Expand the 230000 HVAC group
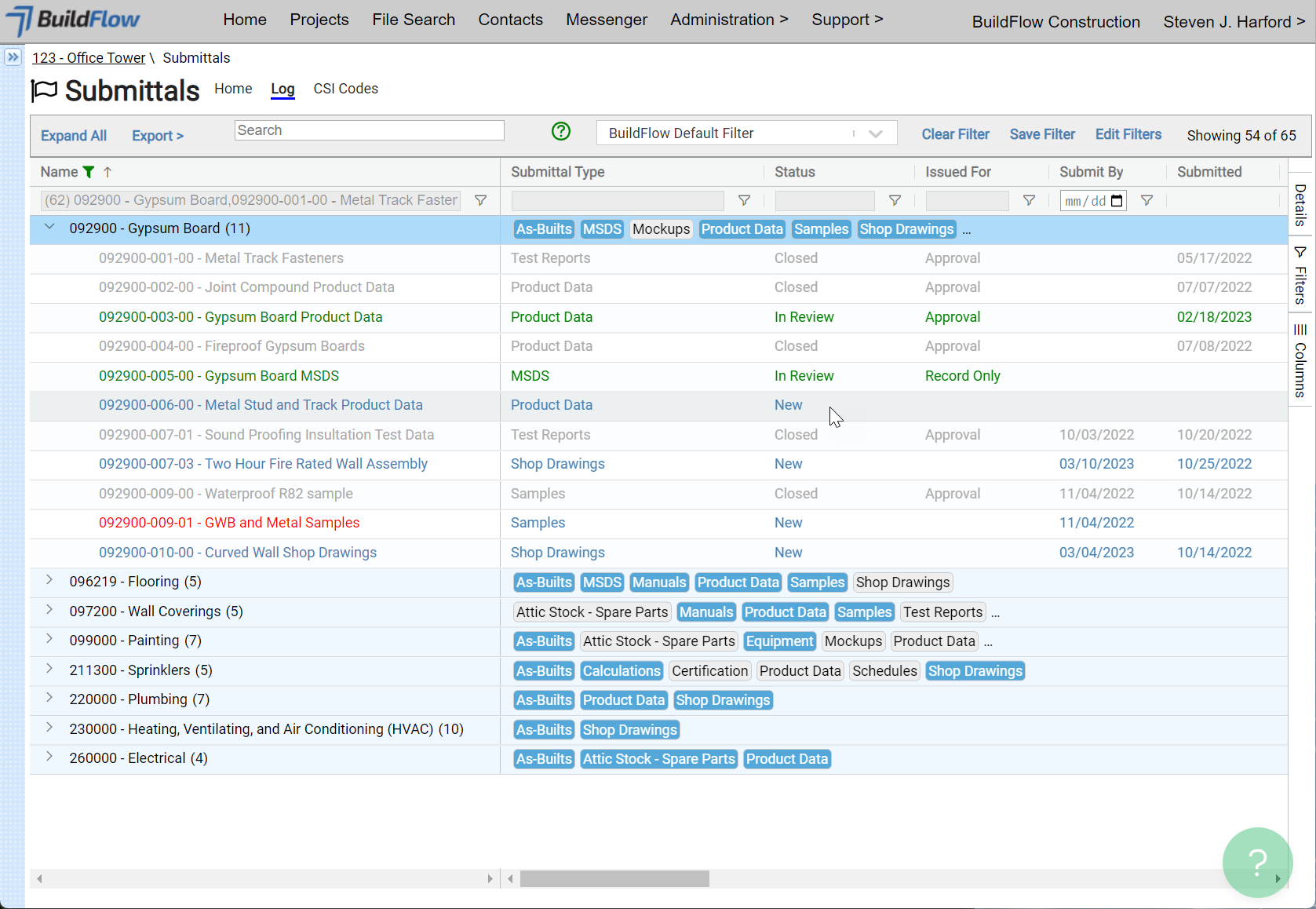Screen dimensions: 1316x909 (x=49, y=728)
